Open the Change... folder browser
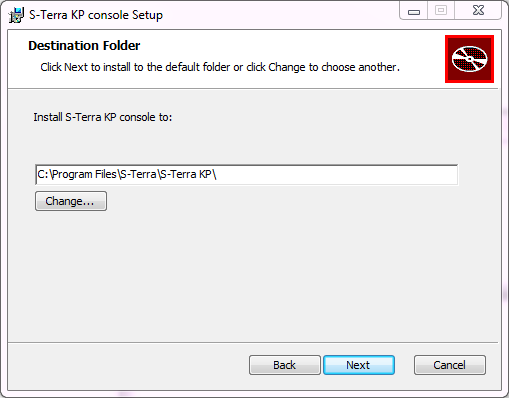Image resolution: width=509 pixels, height=398 pixels. [71, 201]
